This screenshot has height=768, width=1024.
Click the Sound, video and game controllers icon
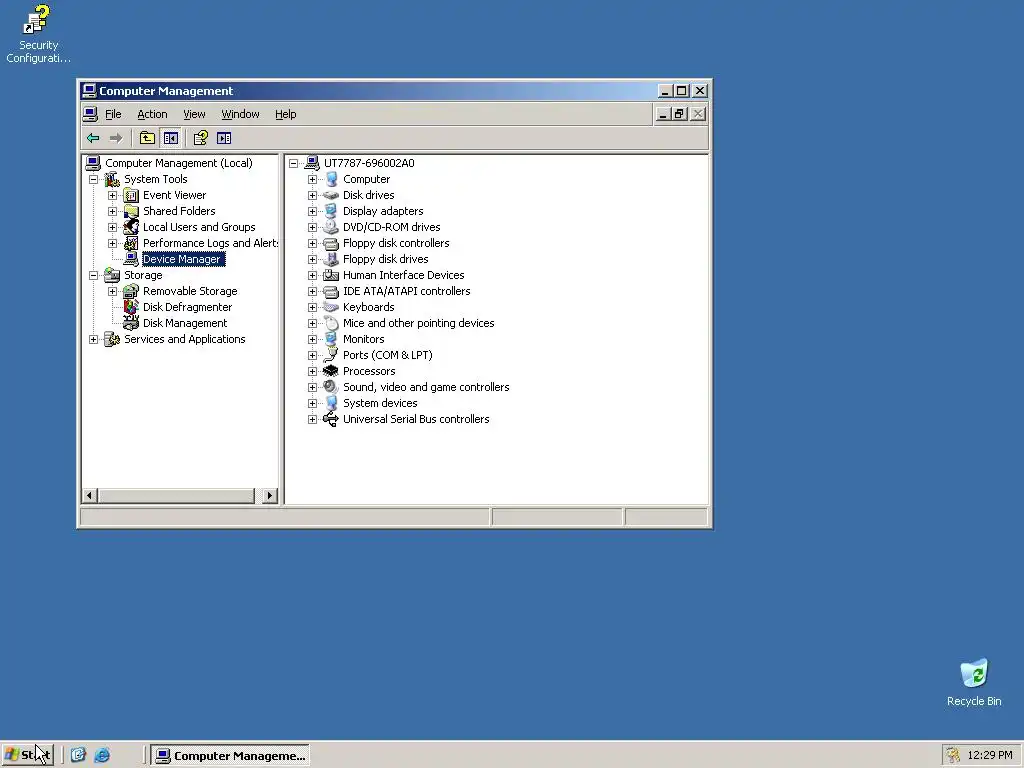pyautogui.click(x=331, y=387)
